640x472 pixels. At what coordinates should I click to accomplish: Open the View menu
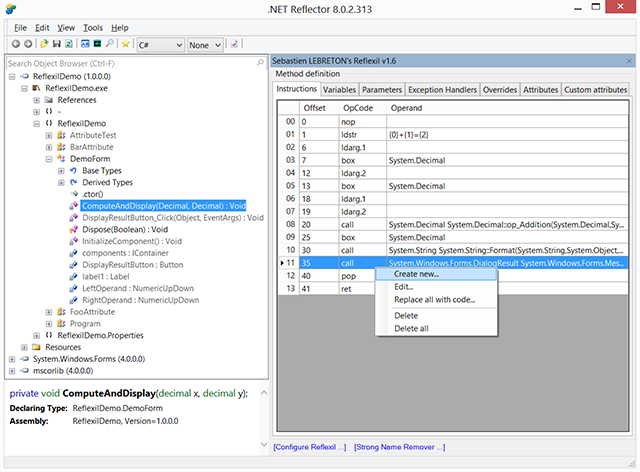[x=66, y=28]
